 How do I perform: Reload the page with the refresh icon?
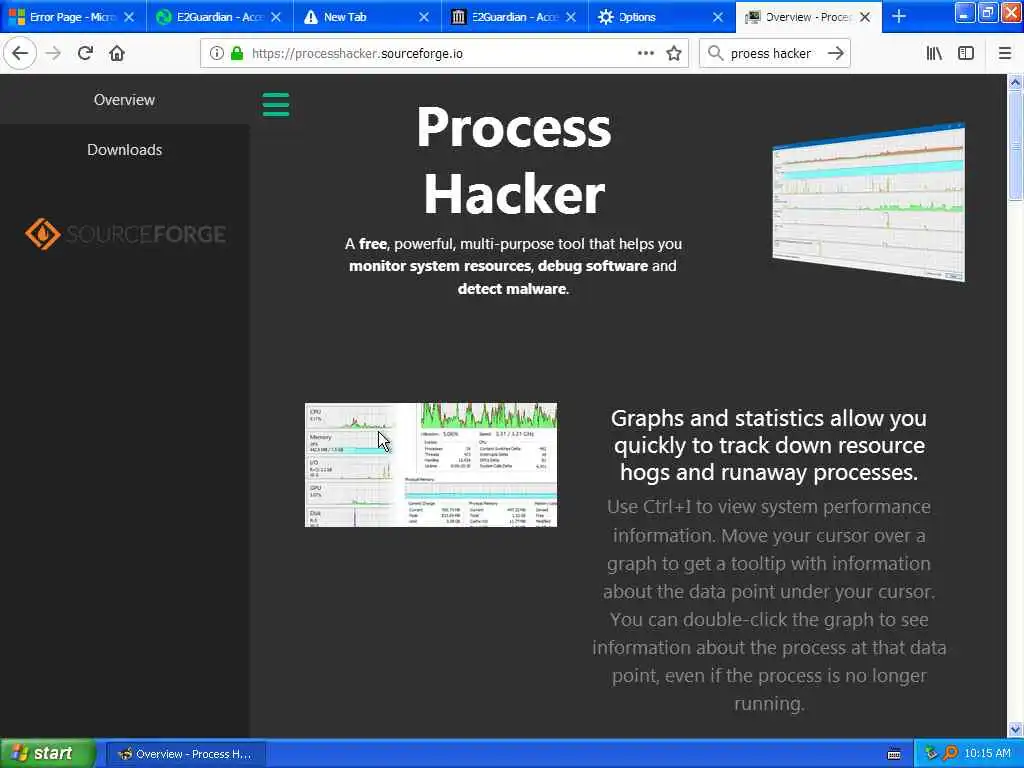(x=85, y=53)
